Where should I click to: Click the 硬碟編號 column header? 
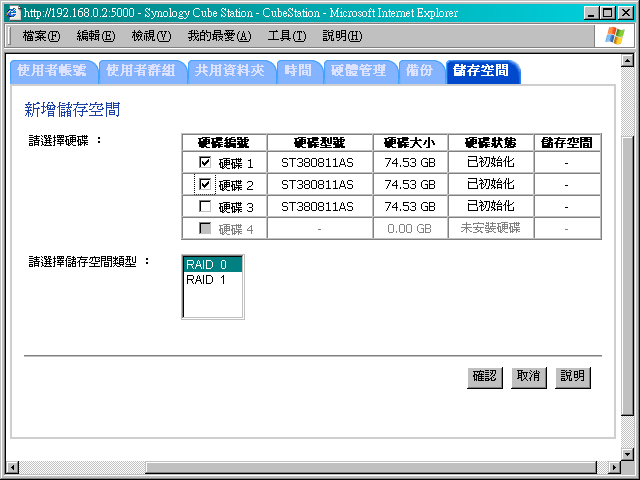(x=224, y=143)
